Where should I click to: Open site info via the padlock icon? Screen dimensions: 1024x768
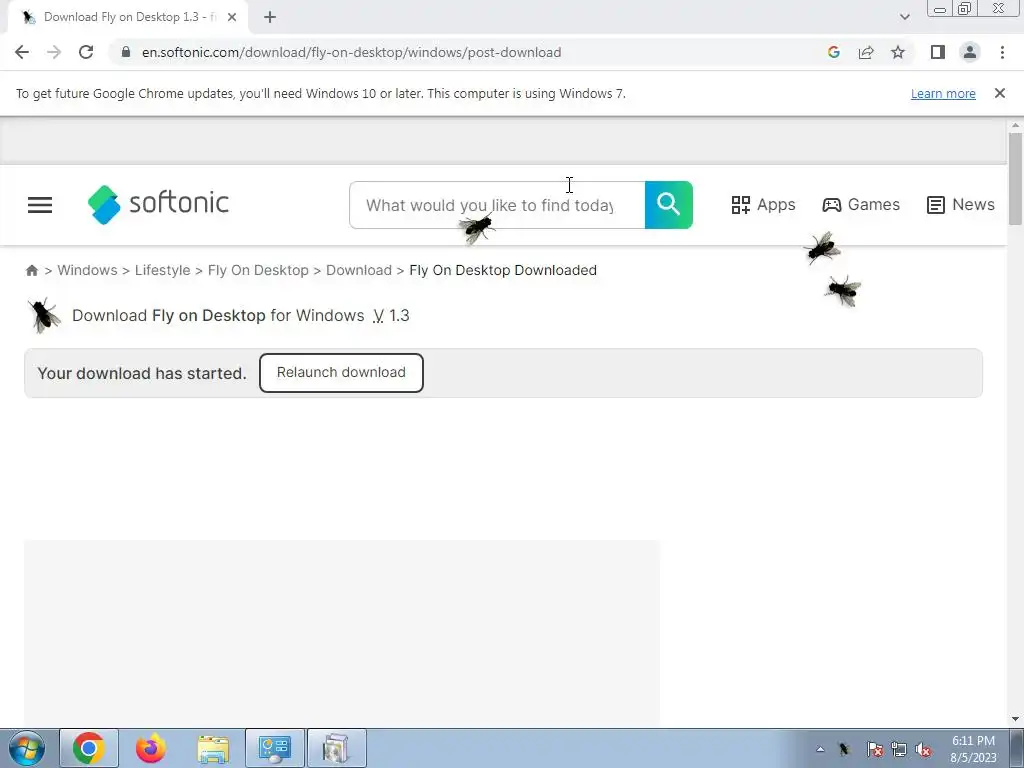pyautogui.click(x=126, y=52)
